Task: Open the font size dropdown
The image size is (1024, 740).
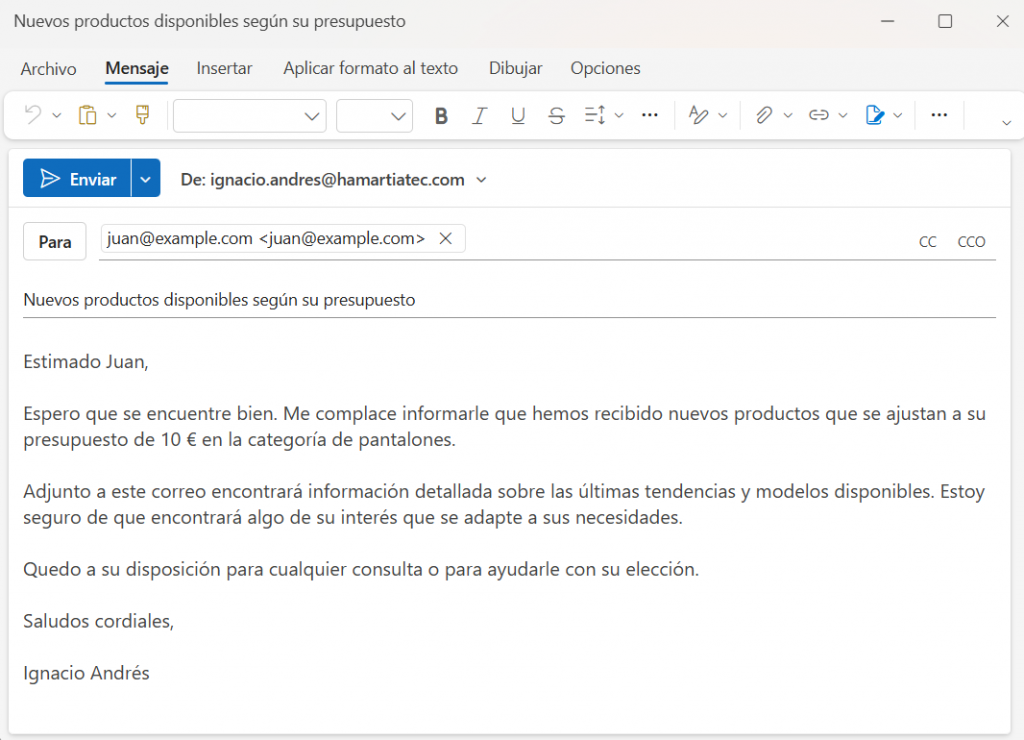Action: [374, 116]
